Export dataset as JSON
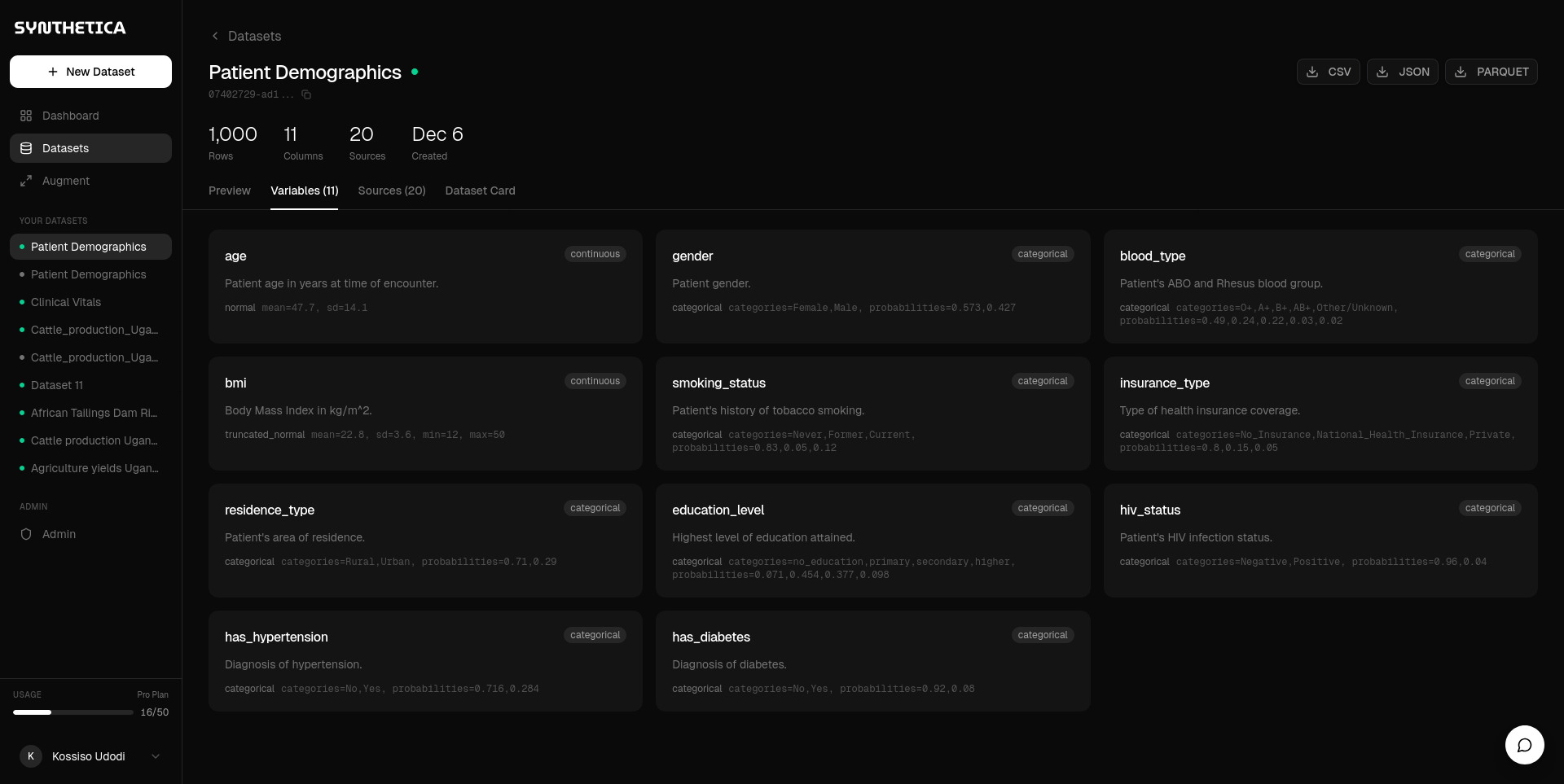The image size is (1564, 784). (1402, 72)
